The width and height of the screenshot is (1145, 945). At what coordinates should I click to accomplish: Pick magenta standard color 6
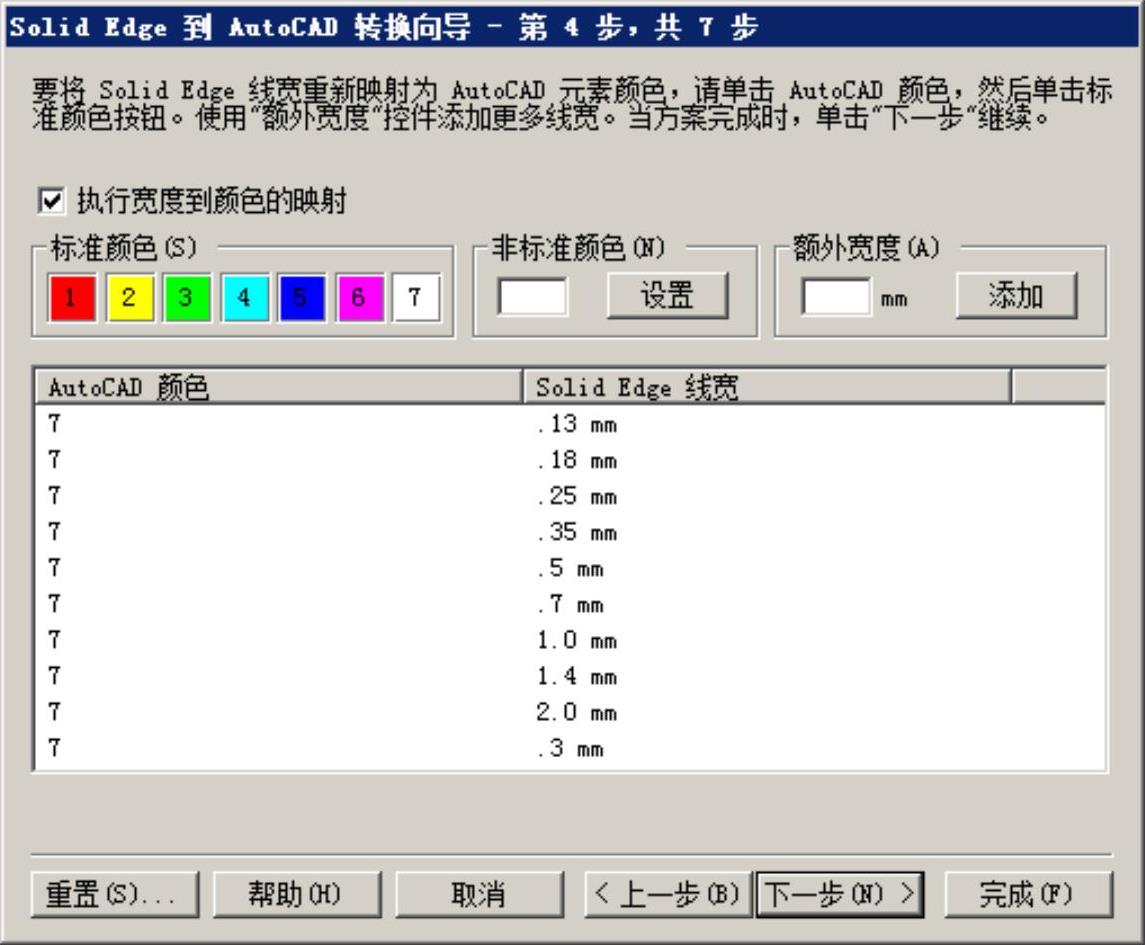359,297
